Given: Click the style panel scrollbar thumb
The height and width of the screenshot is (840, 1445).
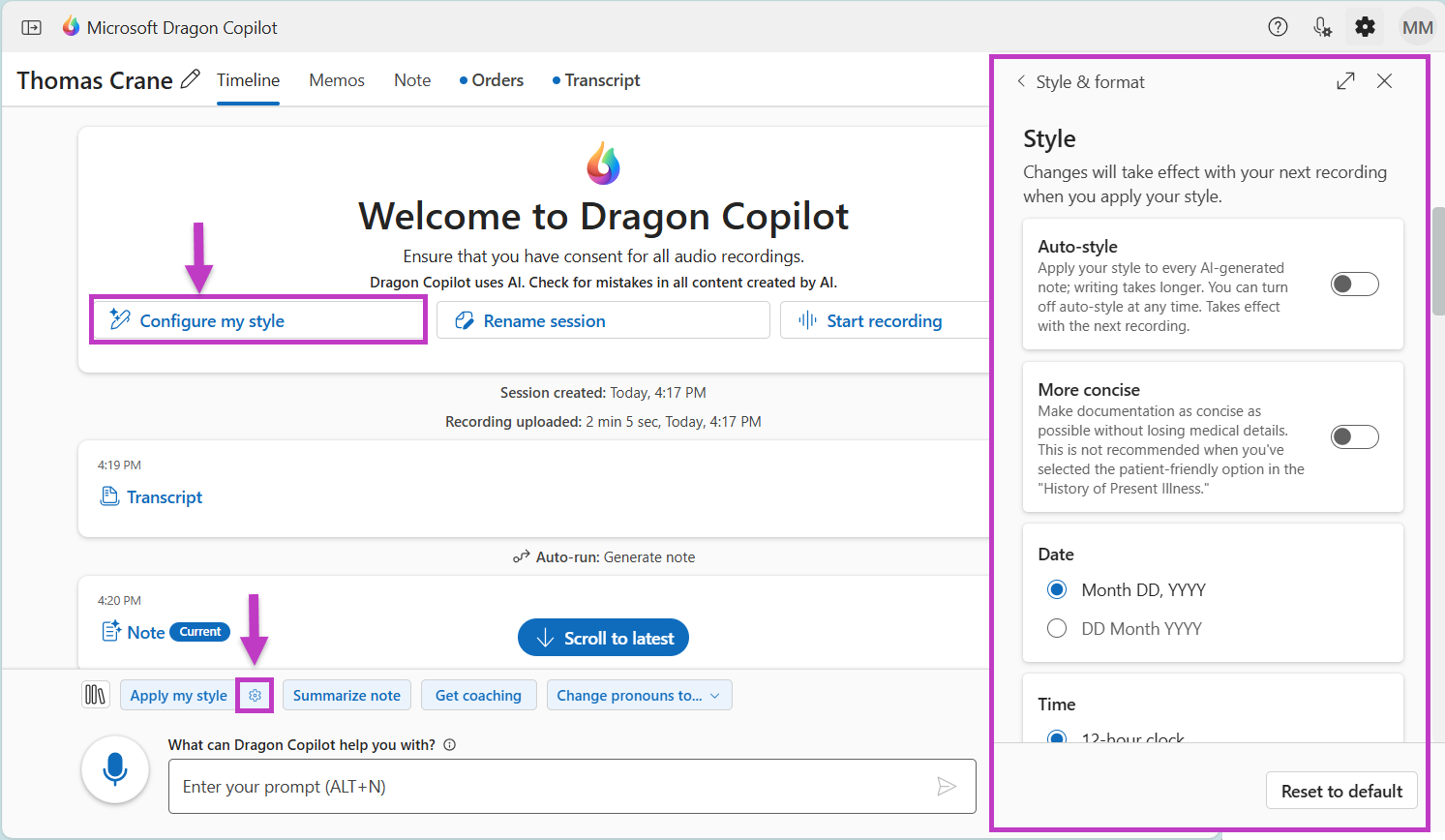Looking at the screenshot, I should [x=1438, y=260].
